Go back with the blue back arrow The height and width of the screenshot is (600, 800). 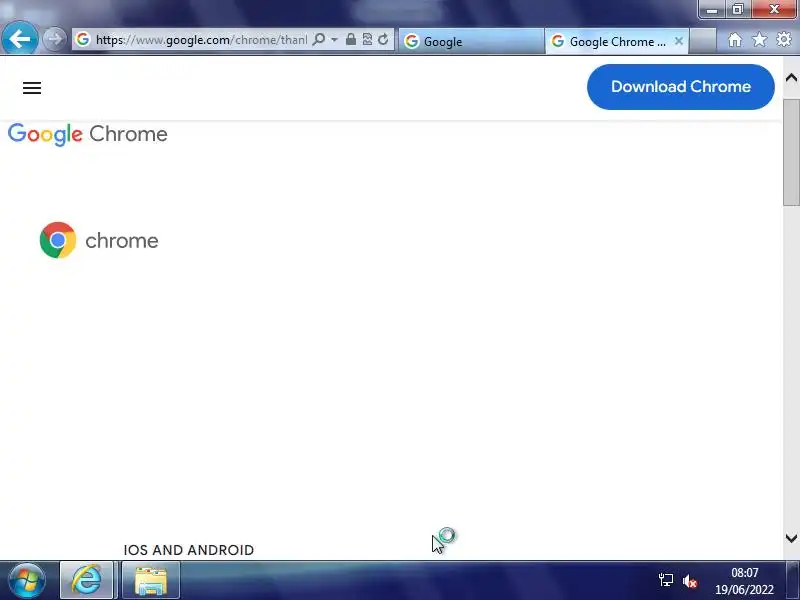(x=19, y=38)
